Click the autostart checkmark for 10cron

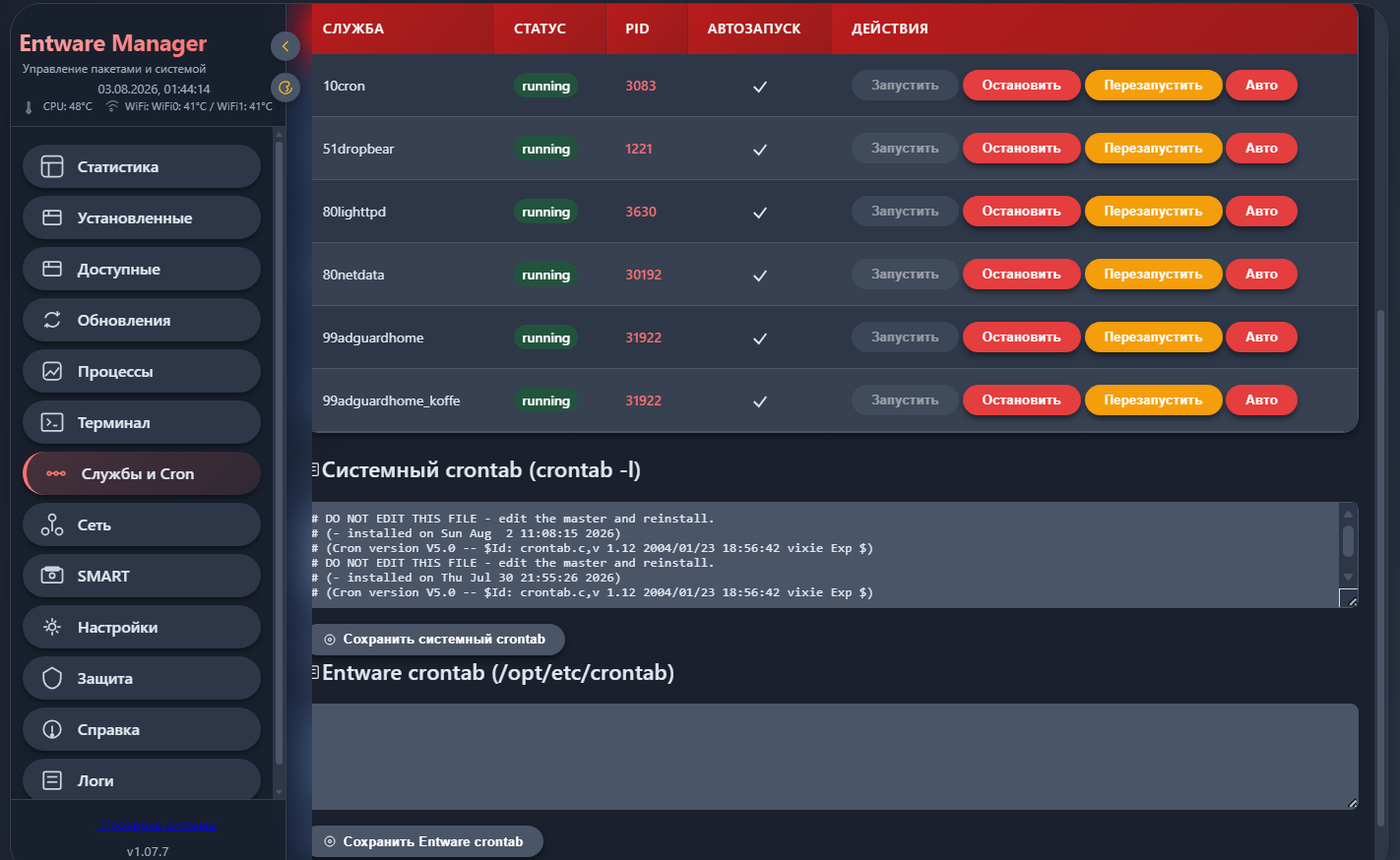[x=760, y=87]
